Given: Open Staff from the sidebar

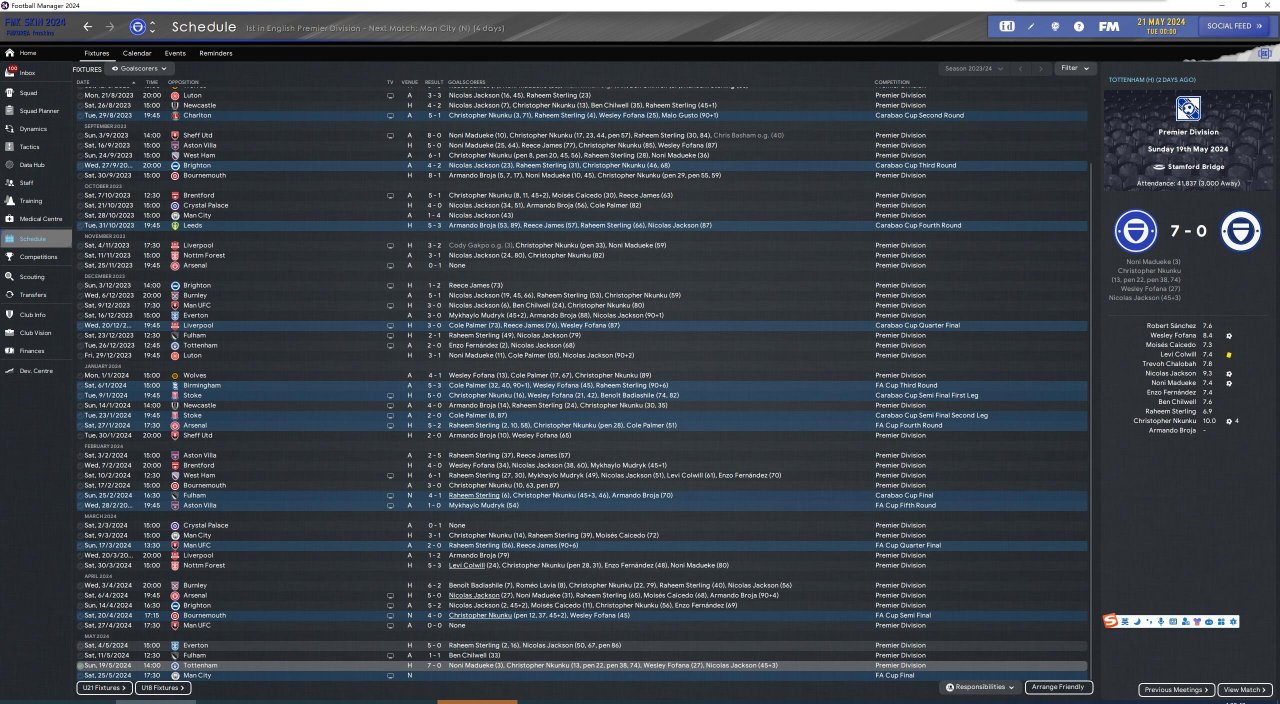Looking at the screenshot, I should [36, 183].
